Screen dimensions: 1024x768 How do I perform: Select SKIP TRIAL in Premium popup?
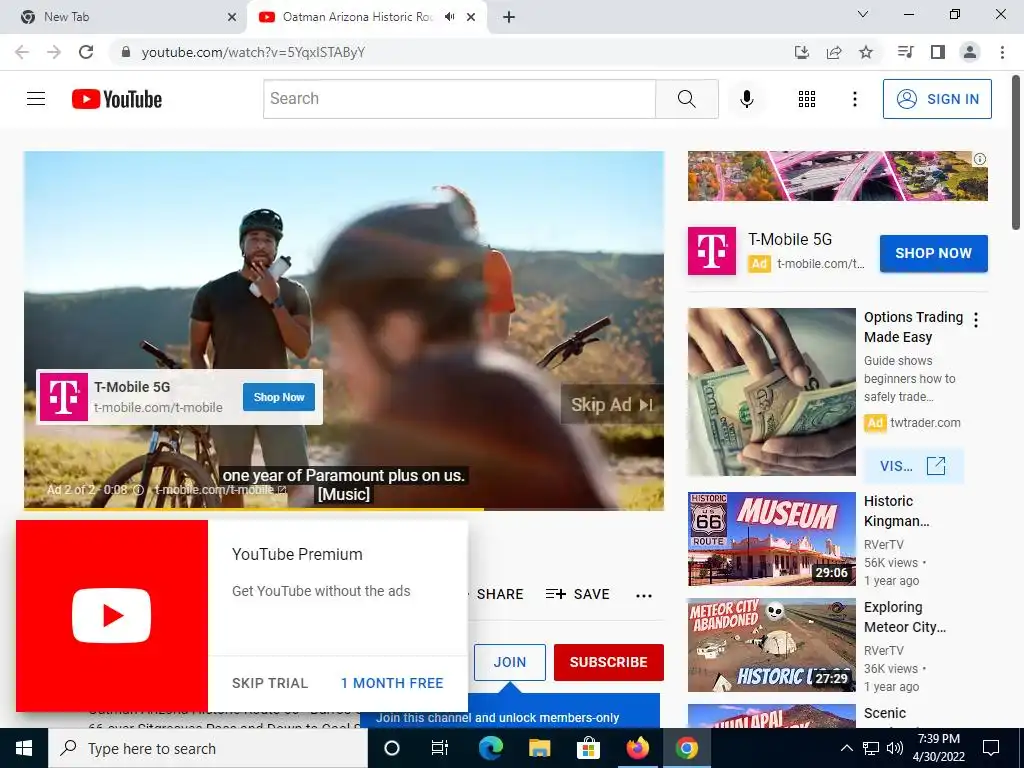[x=270, y=683]
